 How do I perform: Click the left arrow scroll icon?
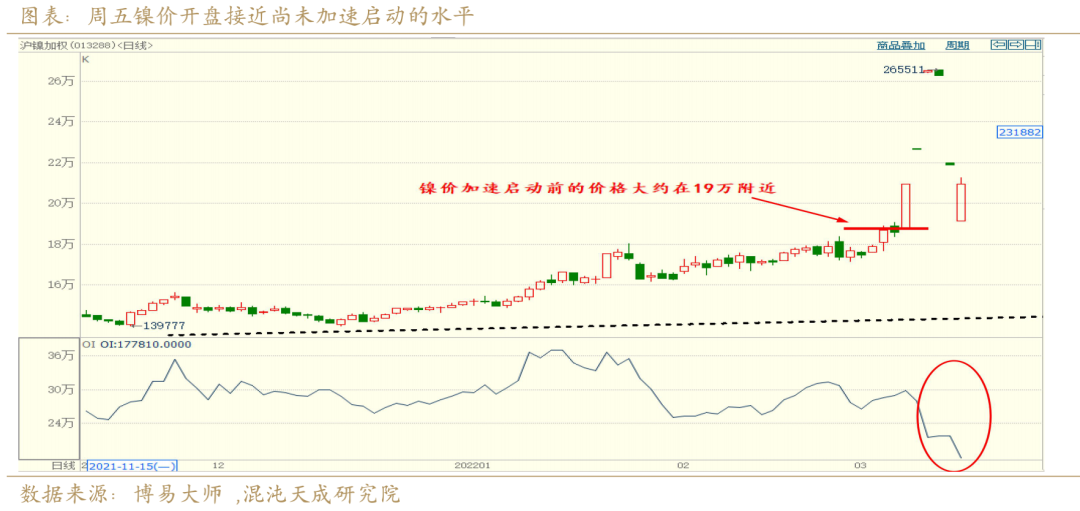click(x=999, y=45)
